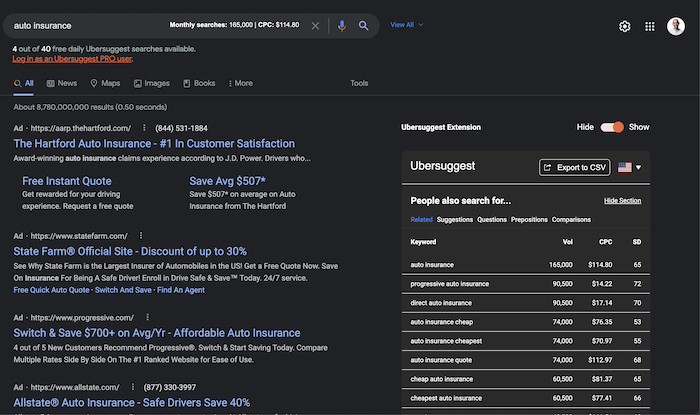Click the US flag country icon
700x415 pixels.
click(625, 167)
